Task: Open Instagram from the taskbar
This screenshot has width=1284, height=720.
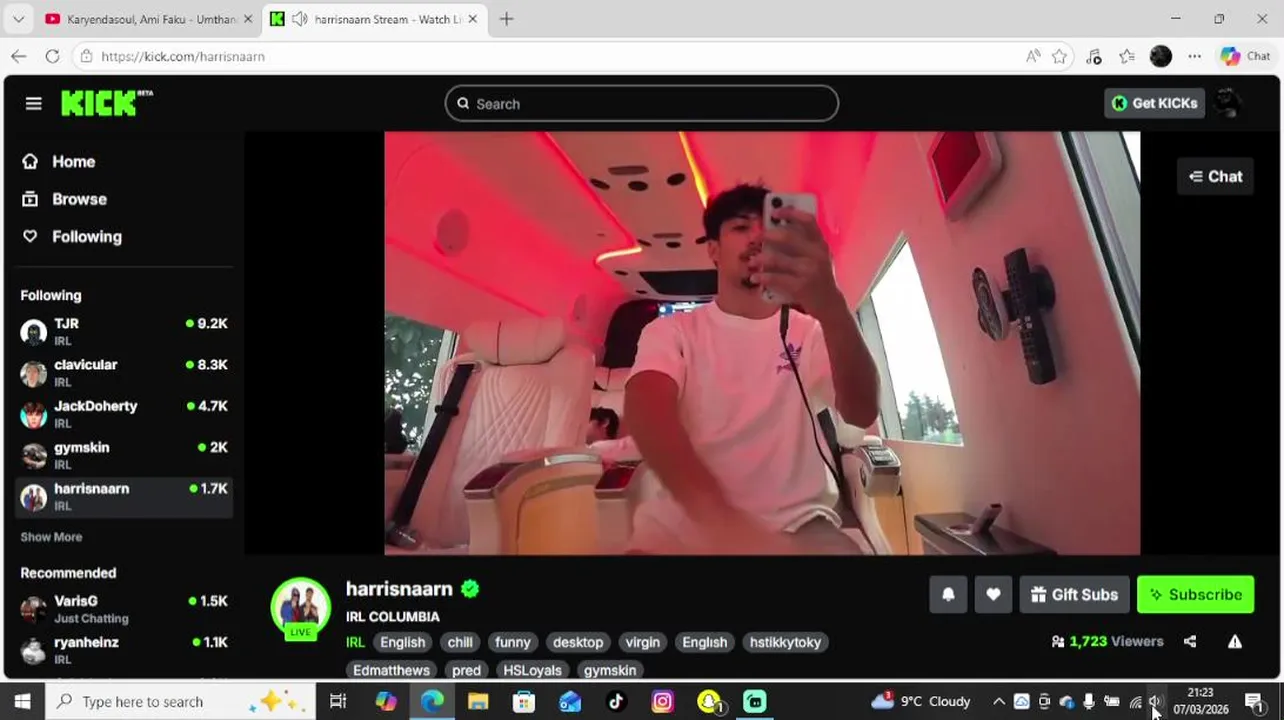Action: click(x=662, y=702)
